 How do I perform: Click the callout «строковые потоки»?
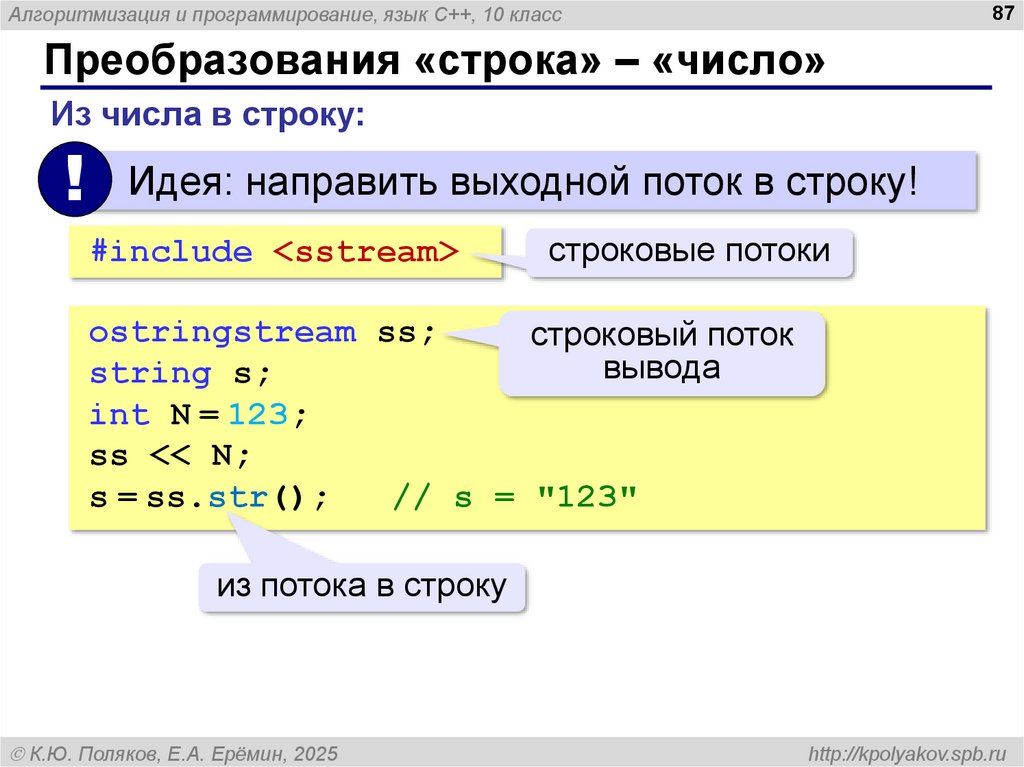(689, 252)
